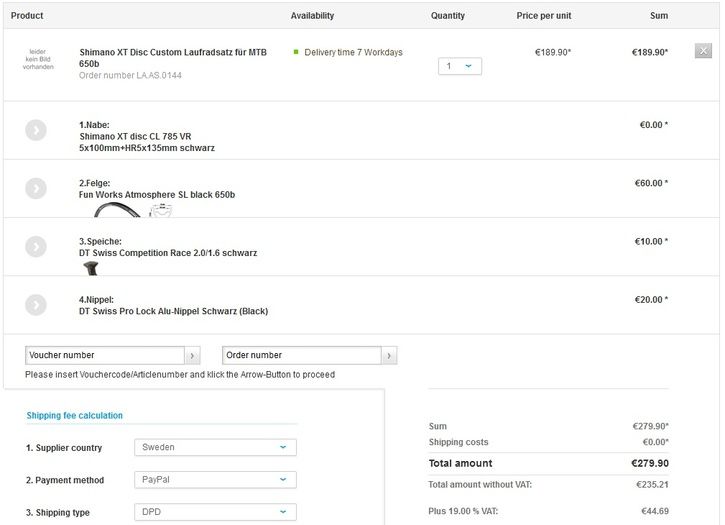Submit the voucher number with the arrow button
Screen dimensions: 725x525
point(192,356)
